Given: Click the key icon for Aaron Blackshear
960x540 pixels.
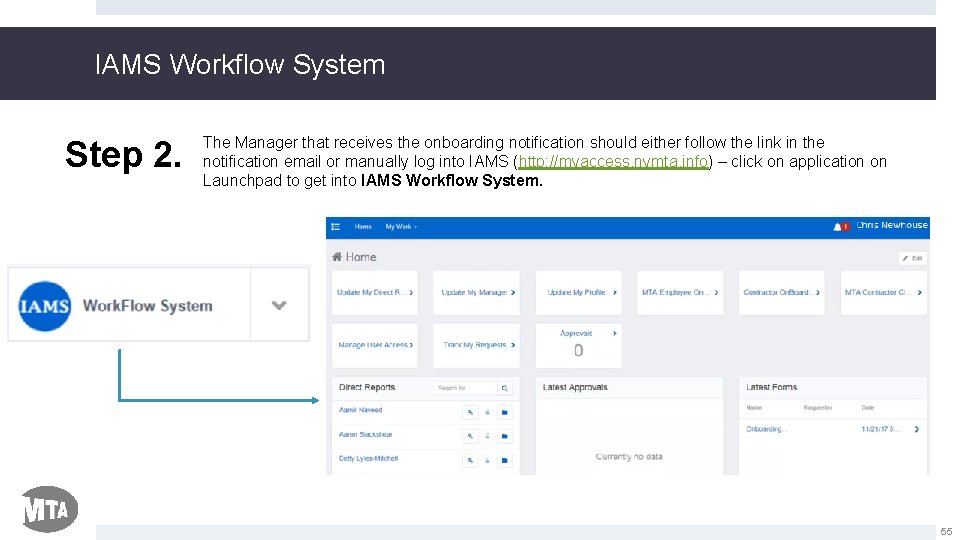Looking at the screenshot, I should click(470, 436).
